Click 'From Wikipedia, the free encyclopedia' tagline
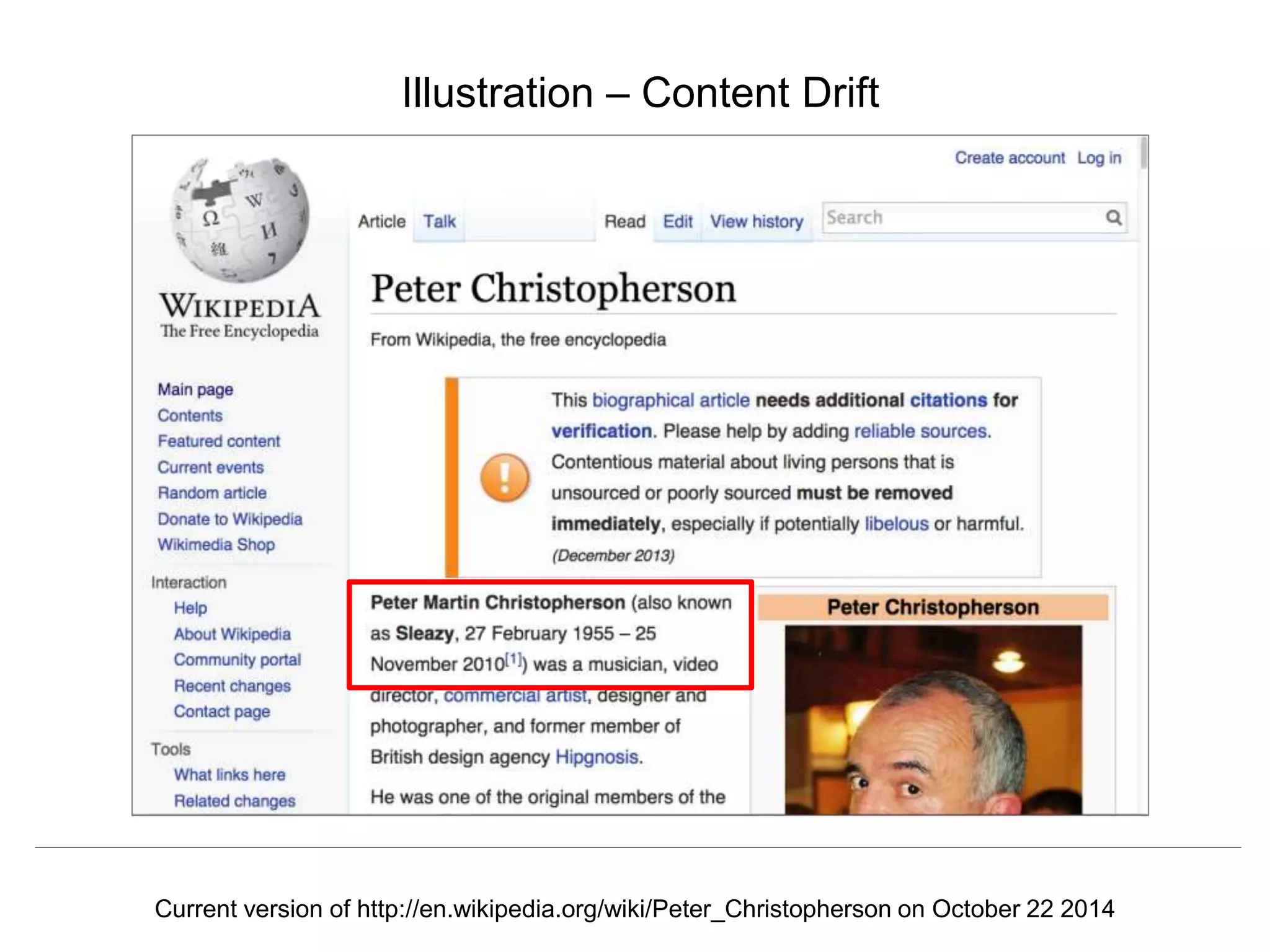 tap(518, 340)
